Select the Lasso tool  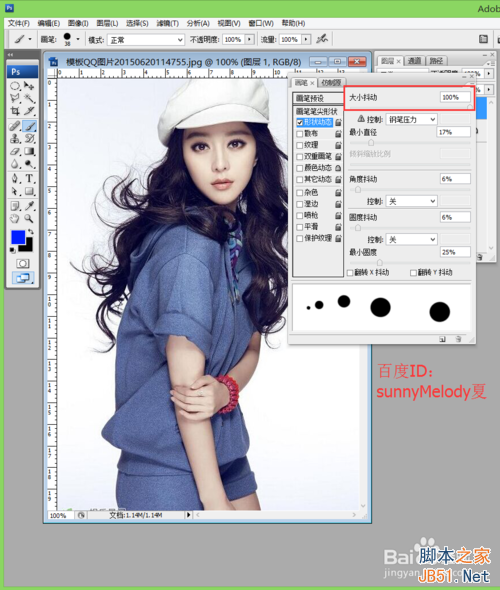(15, 99)
